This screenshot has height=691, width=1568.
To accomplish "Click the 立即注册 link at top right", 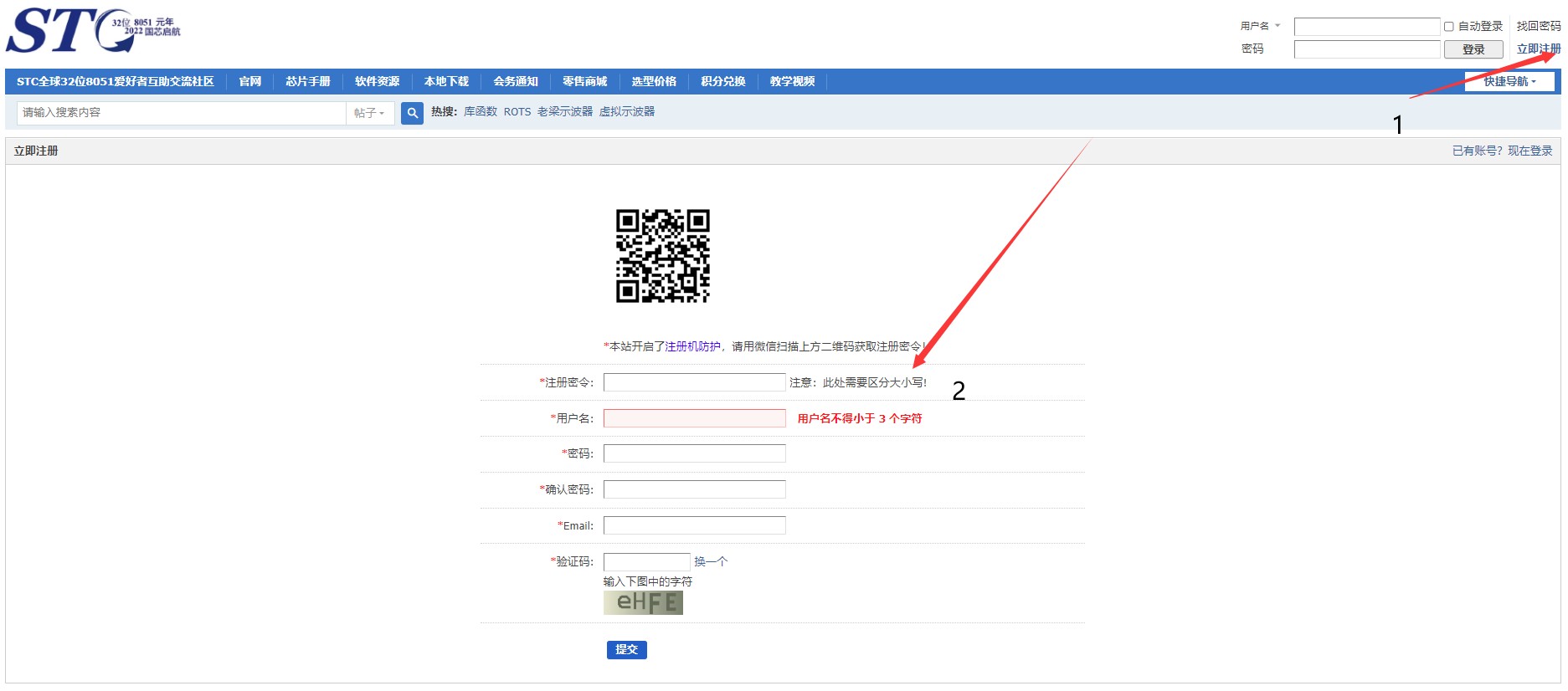I will click(1539, 49).
